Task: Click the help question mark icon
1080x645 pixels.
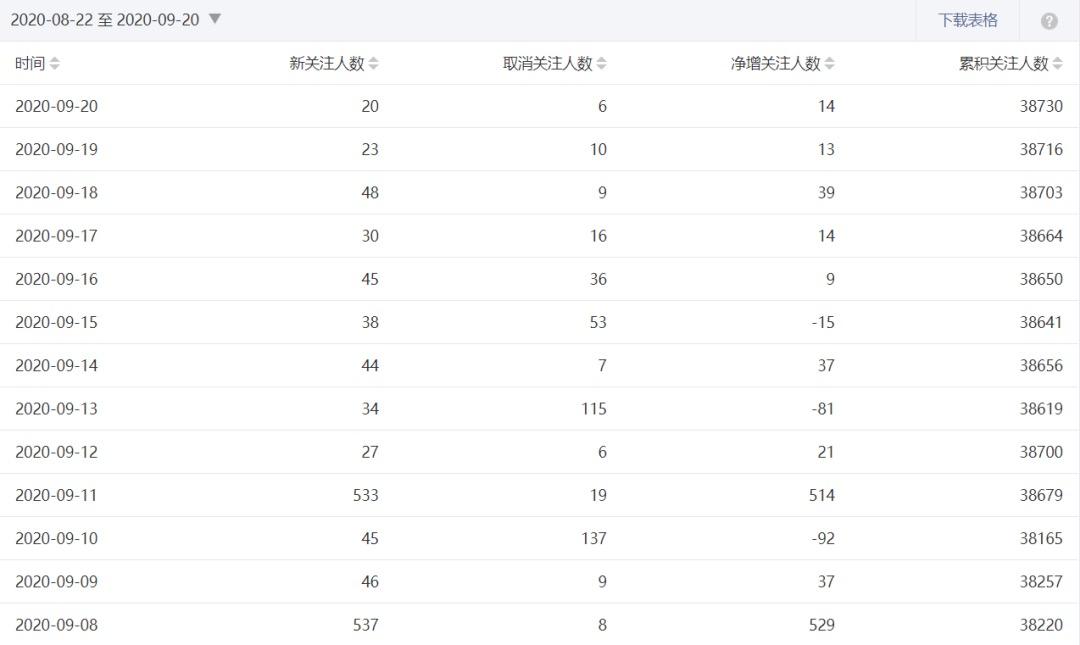Action: (x=1049, y=21)
